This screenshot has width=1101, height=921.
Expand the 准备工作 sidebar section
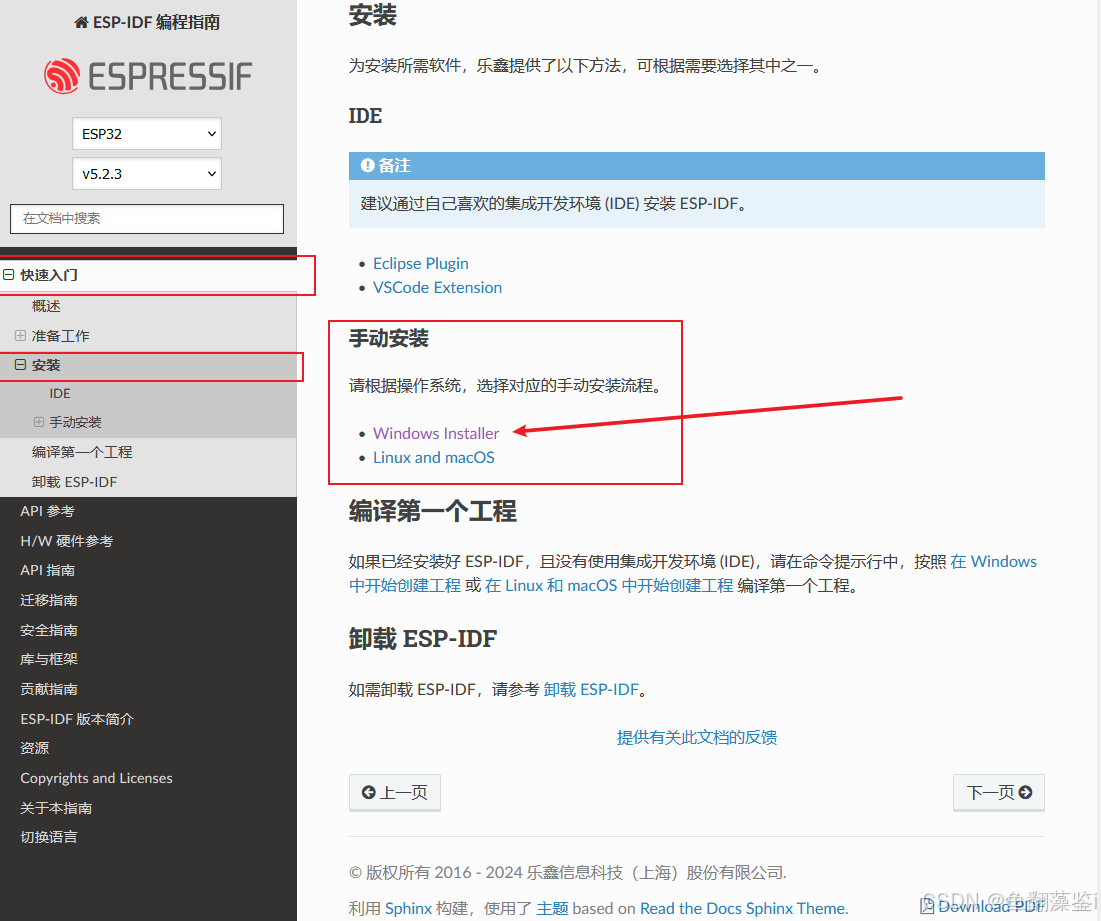(20, 336)
